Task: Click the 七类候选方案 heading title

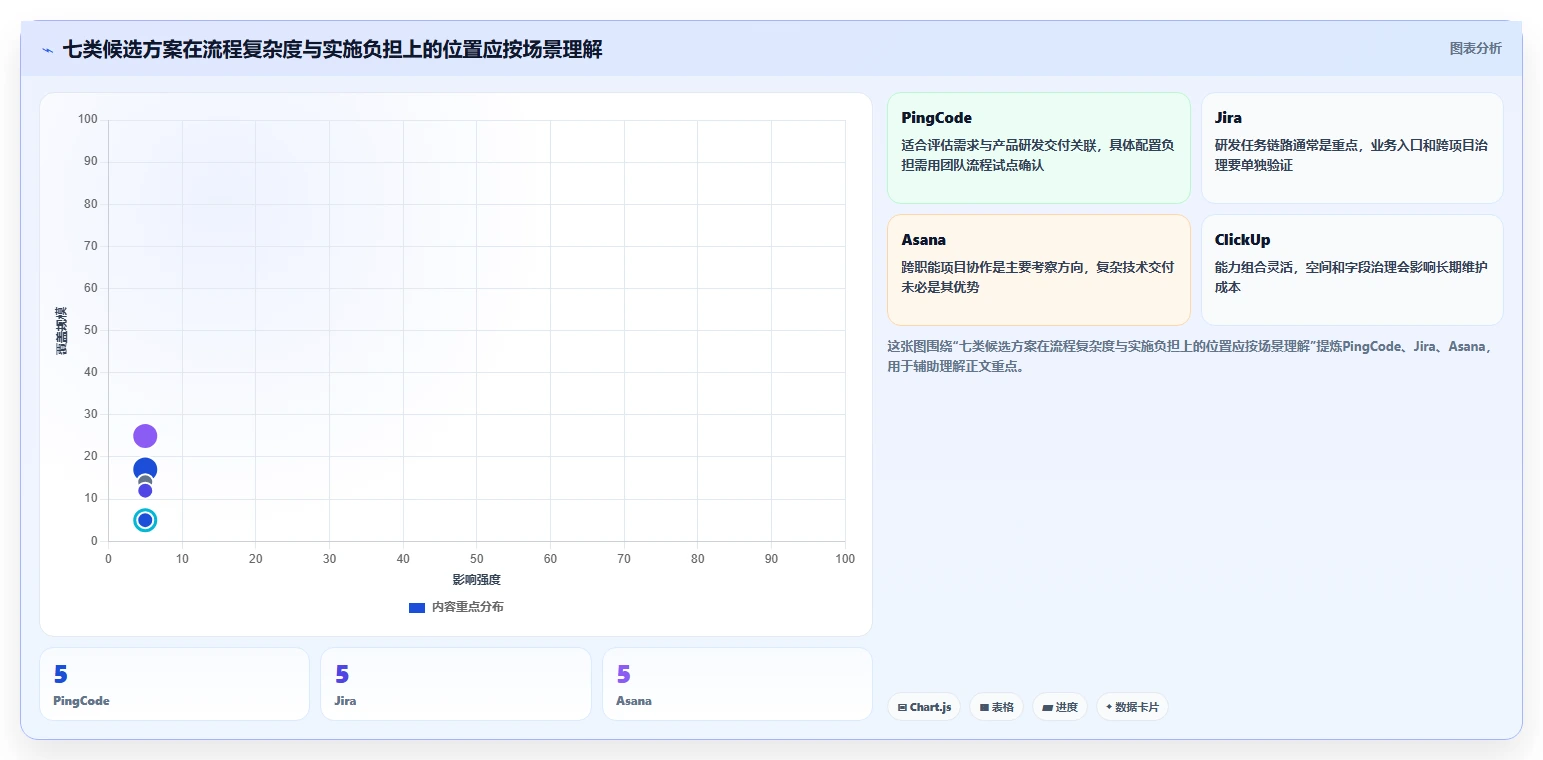Action: [332, 49]
